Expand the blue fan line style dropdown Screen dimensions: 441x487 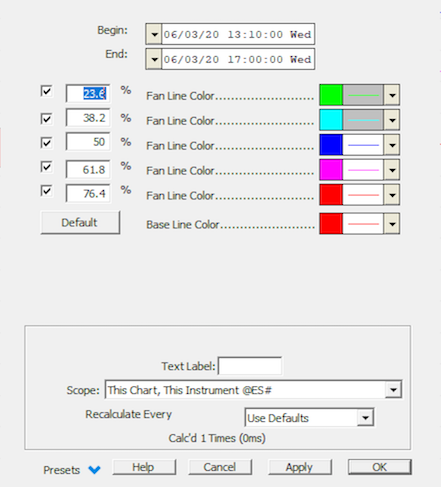(x=392, y=145)
